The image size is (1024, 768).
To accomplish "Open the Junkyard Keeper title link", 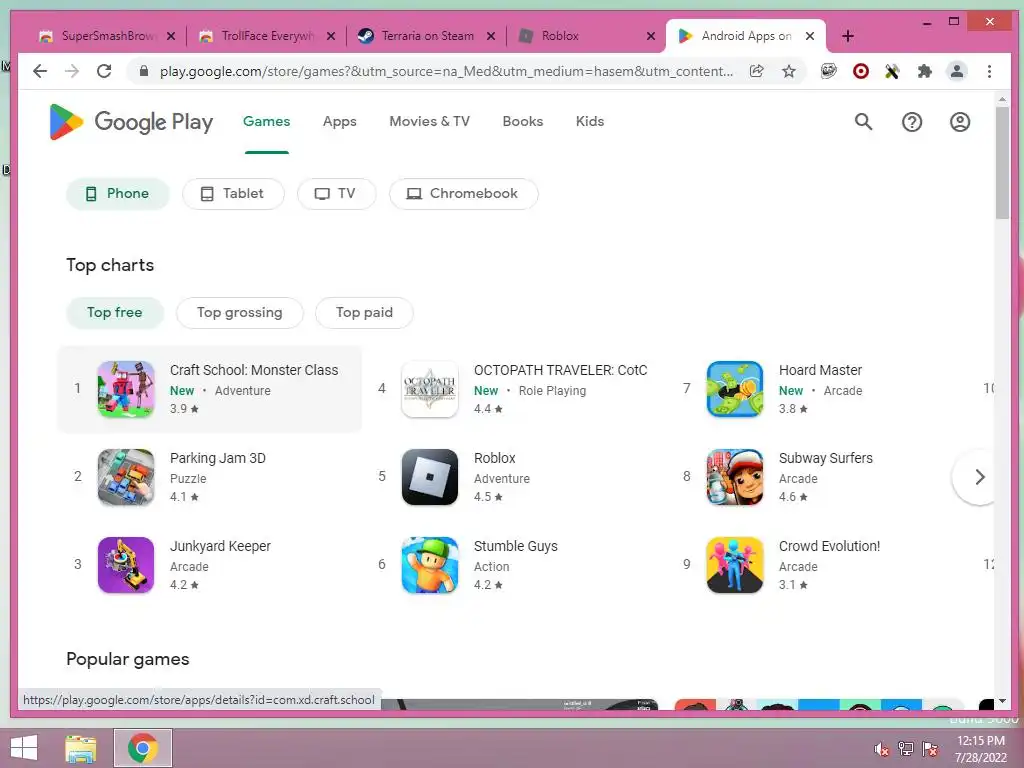I will pyautogui.click(x=220, y=547).
